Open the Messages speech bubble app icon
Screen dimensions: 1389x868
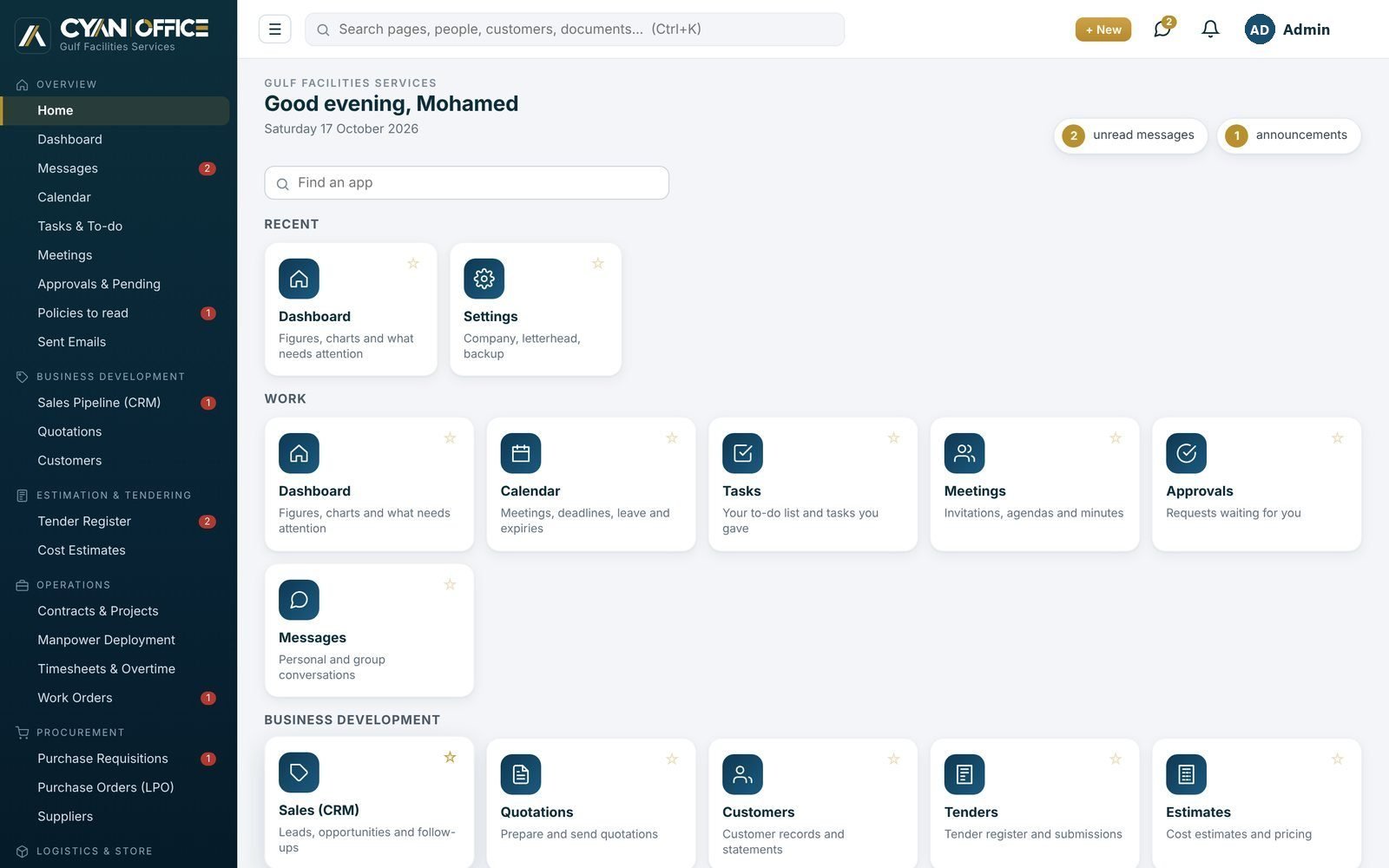[299, 600]
